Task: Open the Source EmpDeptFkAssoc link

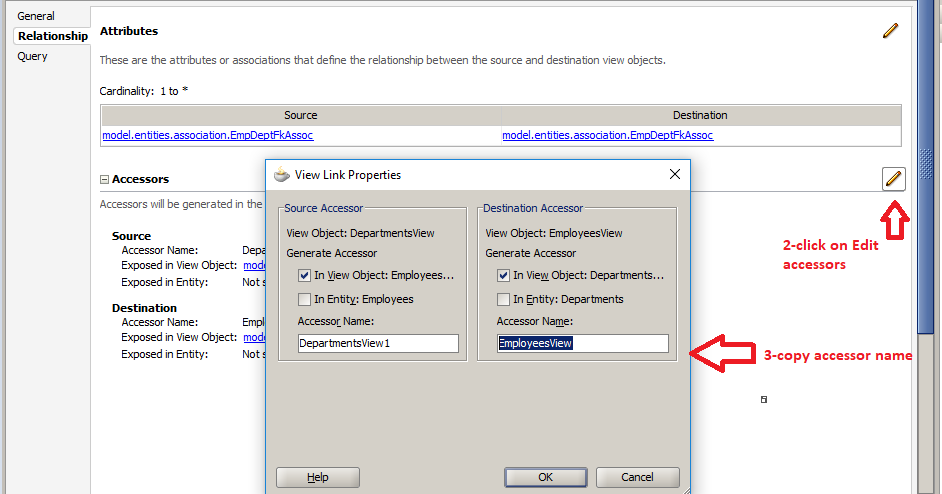Action: click(208, 135)
